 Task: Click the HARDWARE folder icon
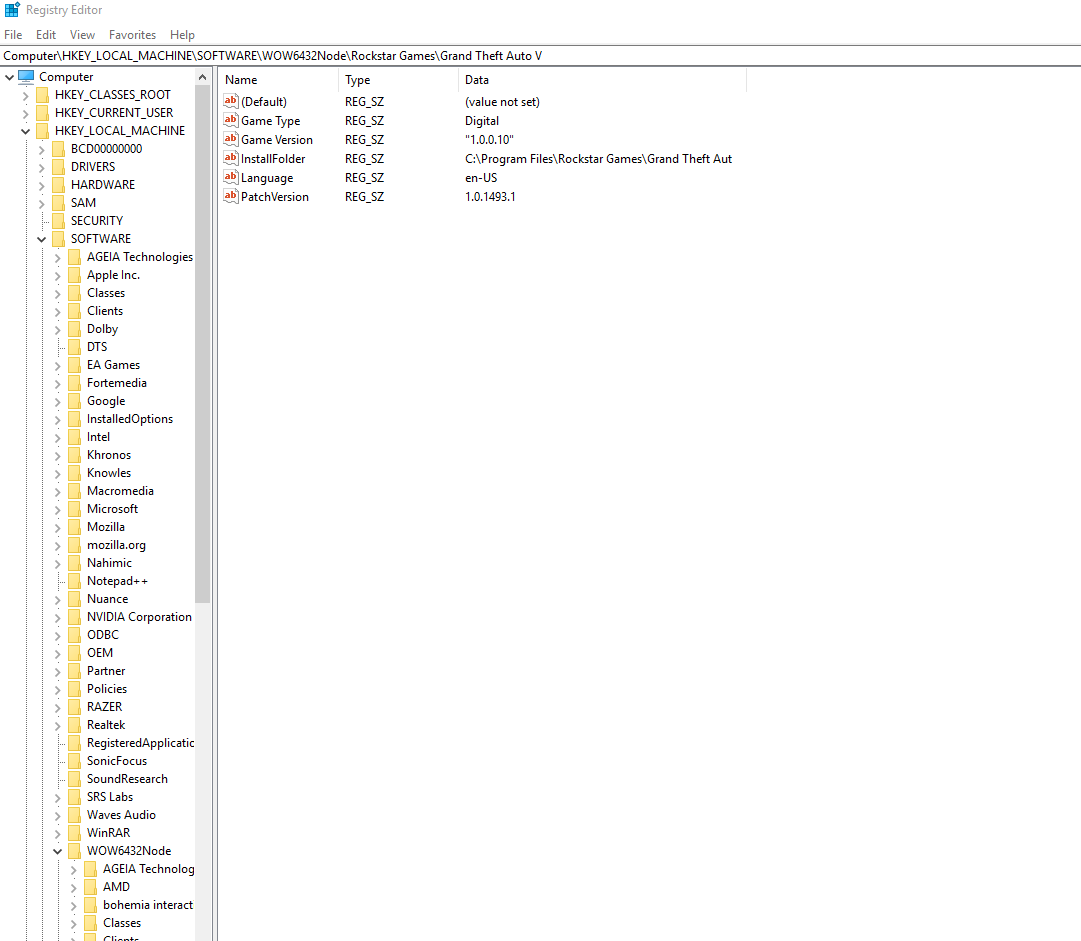point(59,185)
